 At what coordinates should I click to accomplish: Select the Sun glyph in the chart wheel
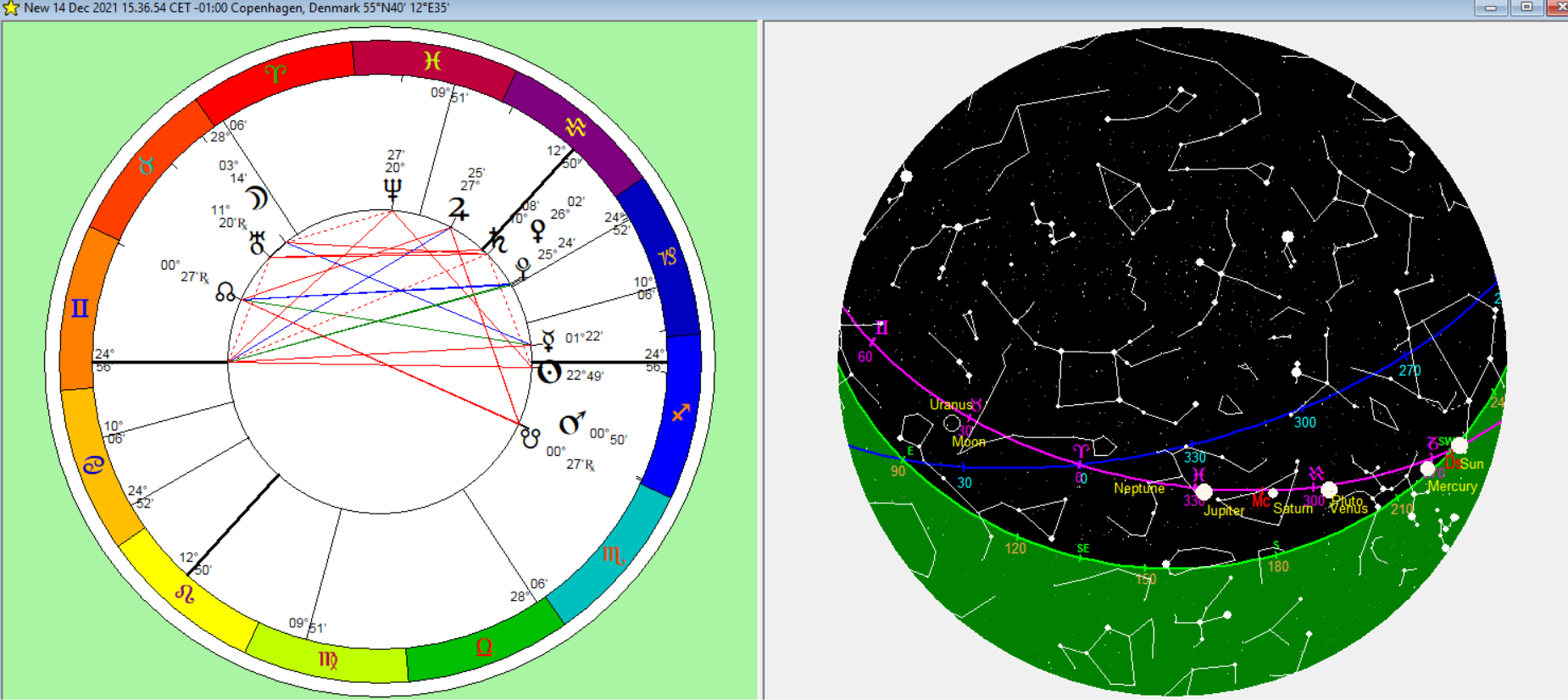[x=549, y=372]
